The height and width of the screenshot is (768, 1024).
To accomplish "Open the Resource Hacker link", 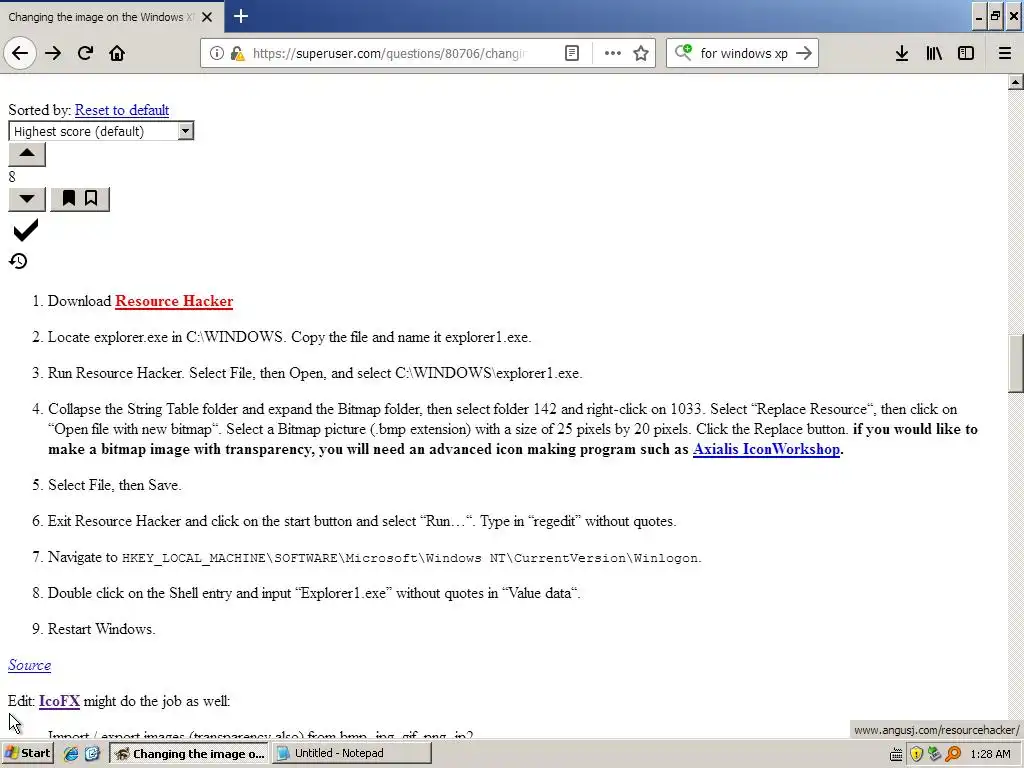I will [174, 301].
